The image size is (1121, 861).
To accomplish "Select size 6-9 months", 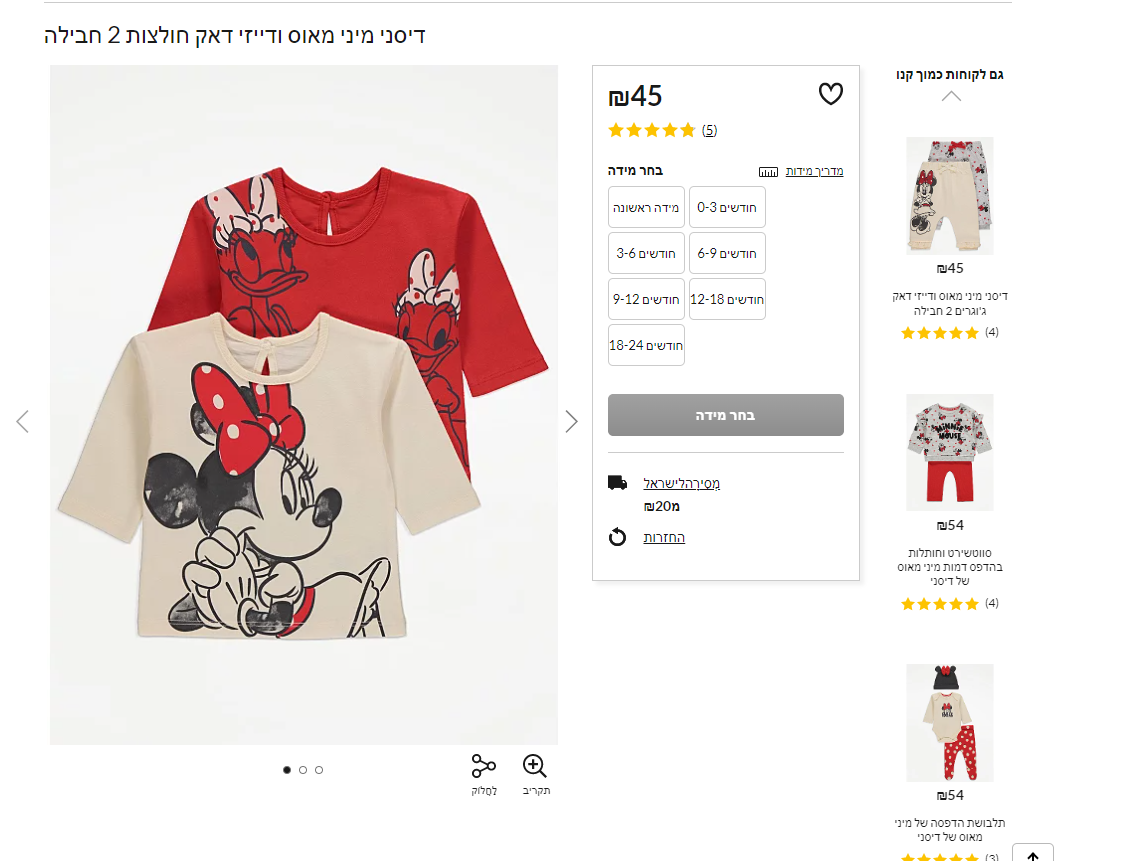I will click(x=727, y=253).
